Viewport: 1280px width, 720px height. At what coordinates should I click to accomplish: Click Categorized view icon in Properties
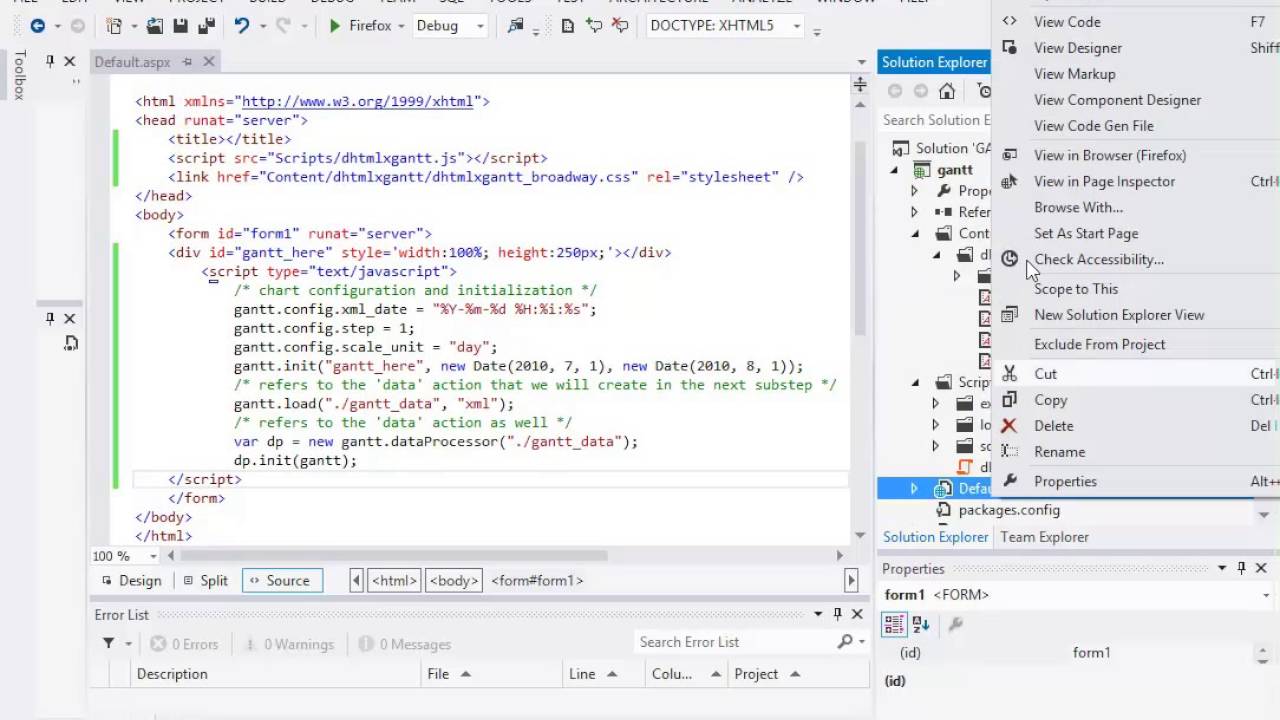pyautogui.click(x=893, y=625)
